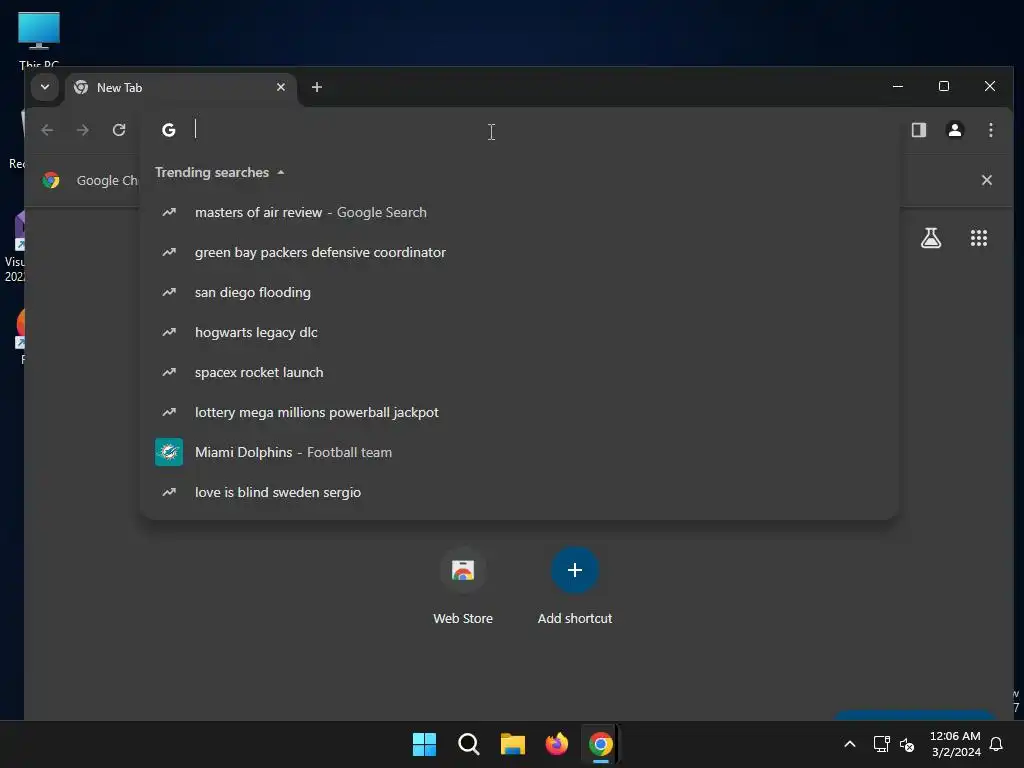
Task: Open the Search Labs flask icon
Action: coord(931,238)
